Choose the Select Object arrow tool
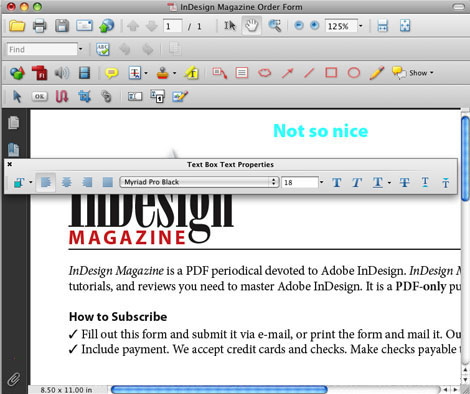470x394 pixels. [x=17, y=97]
